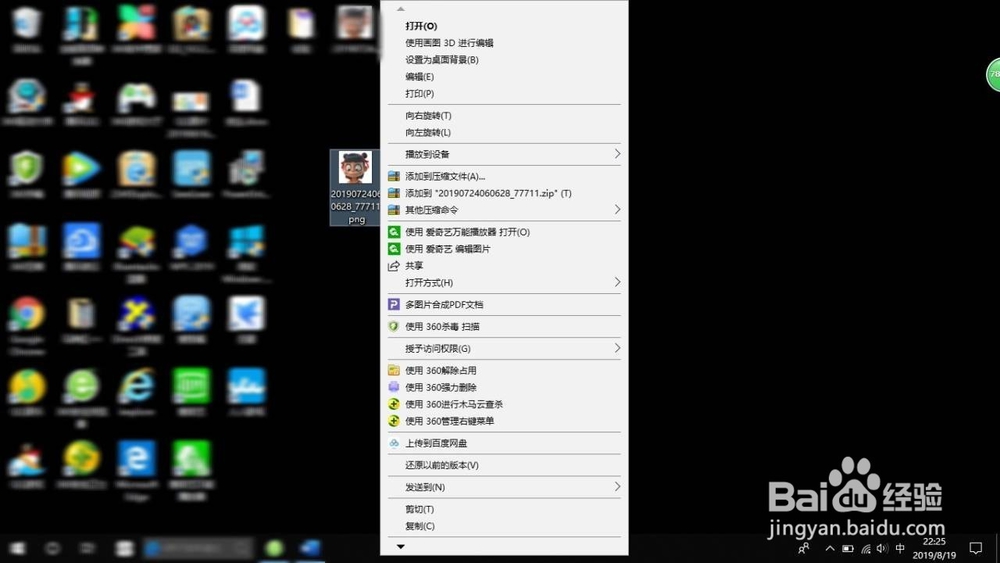Rotate image right with 向右旋转(T)
The height and width of the screenshot is (563, 1000).
coord(428,115)
